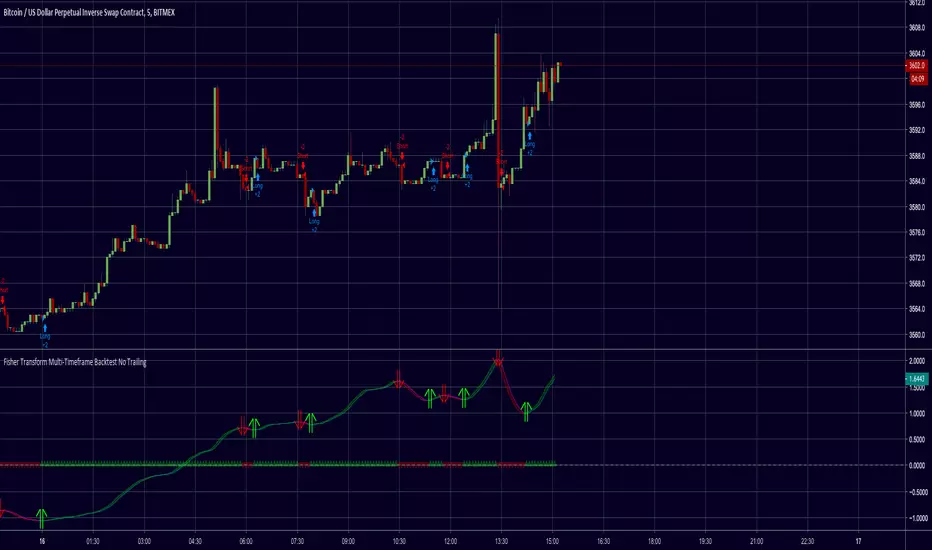
Task: Select the red down arrow at the Fisher peak near 2.0000
Action: (x=498, y=358)
